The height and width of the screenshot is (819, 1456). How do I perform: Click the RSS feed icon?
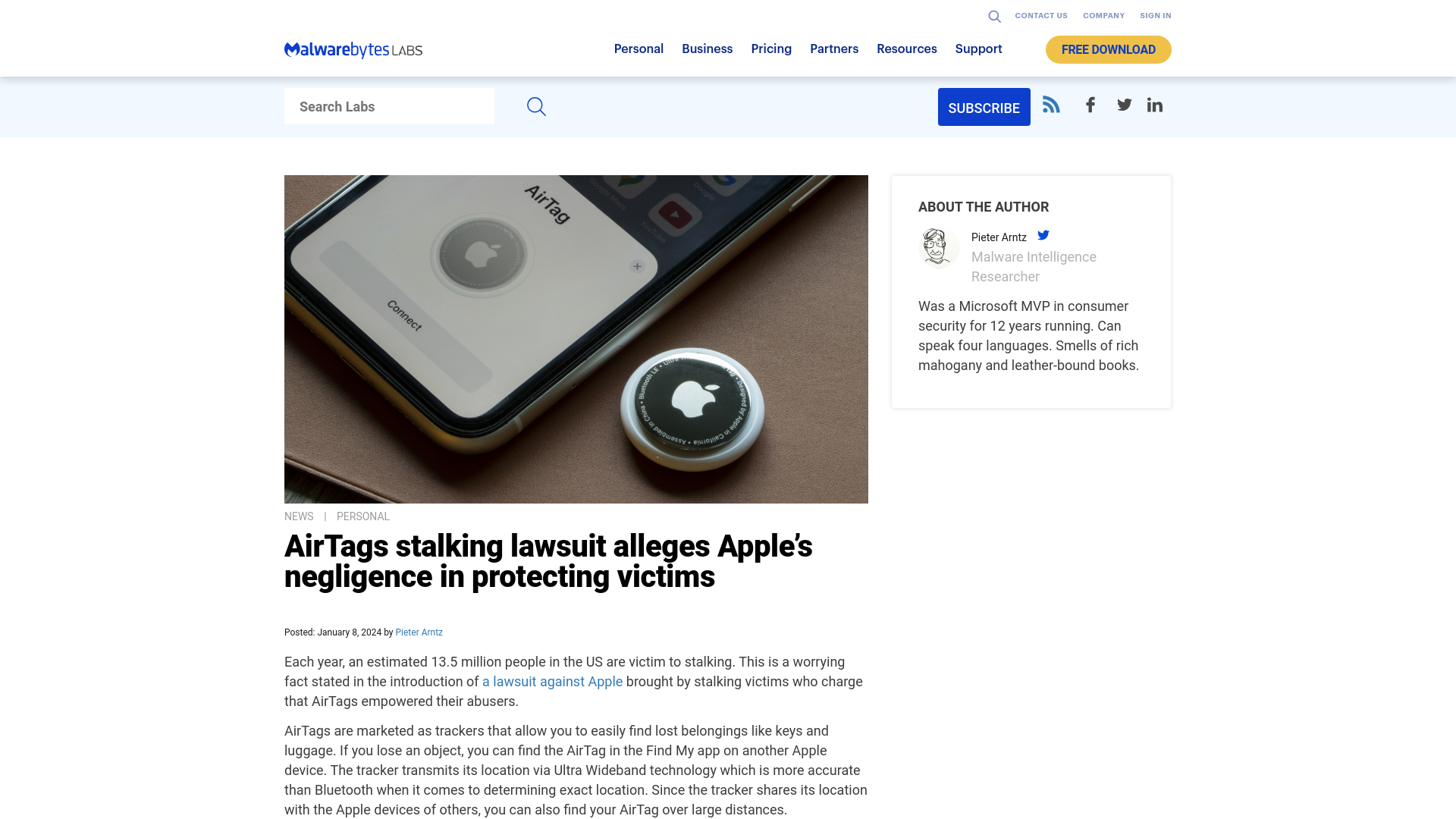[x=1051, y=104]
